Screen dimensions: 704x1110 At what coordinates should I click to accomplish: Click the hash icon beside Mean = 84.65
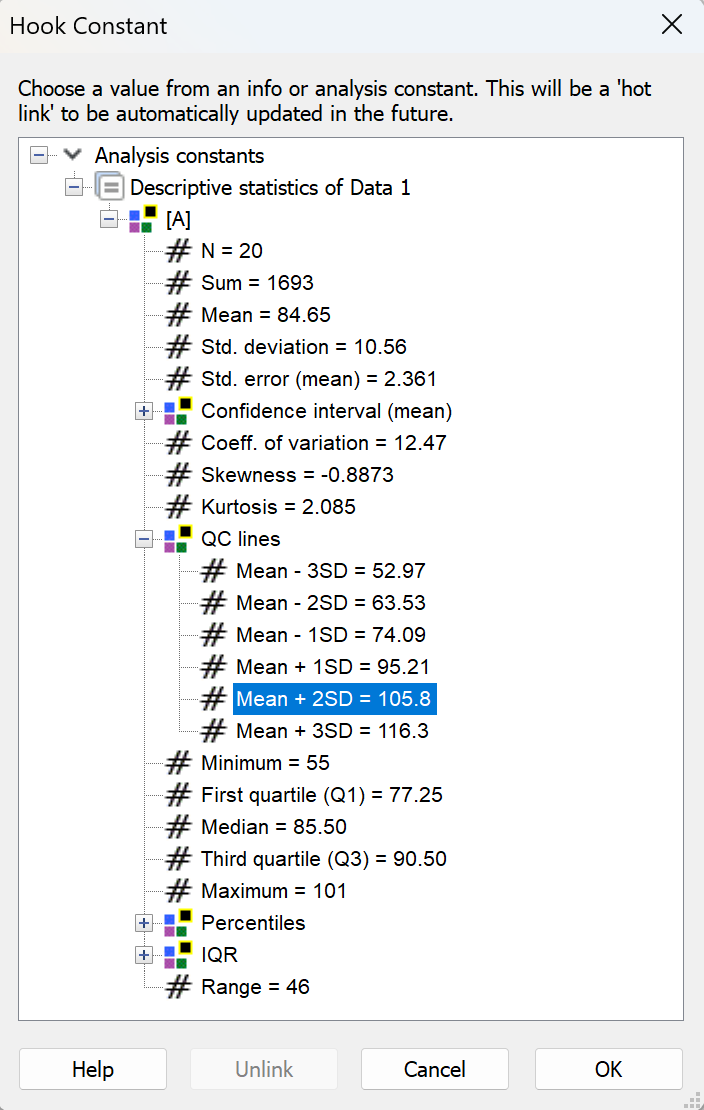(178, 315)
